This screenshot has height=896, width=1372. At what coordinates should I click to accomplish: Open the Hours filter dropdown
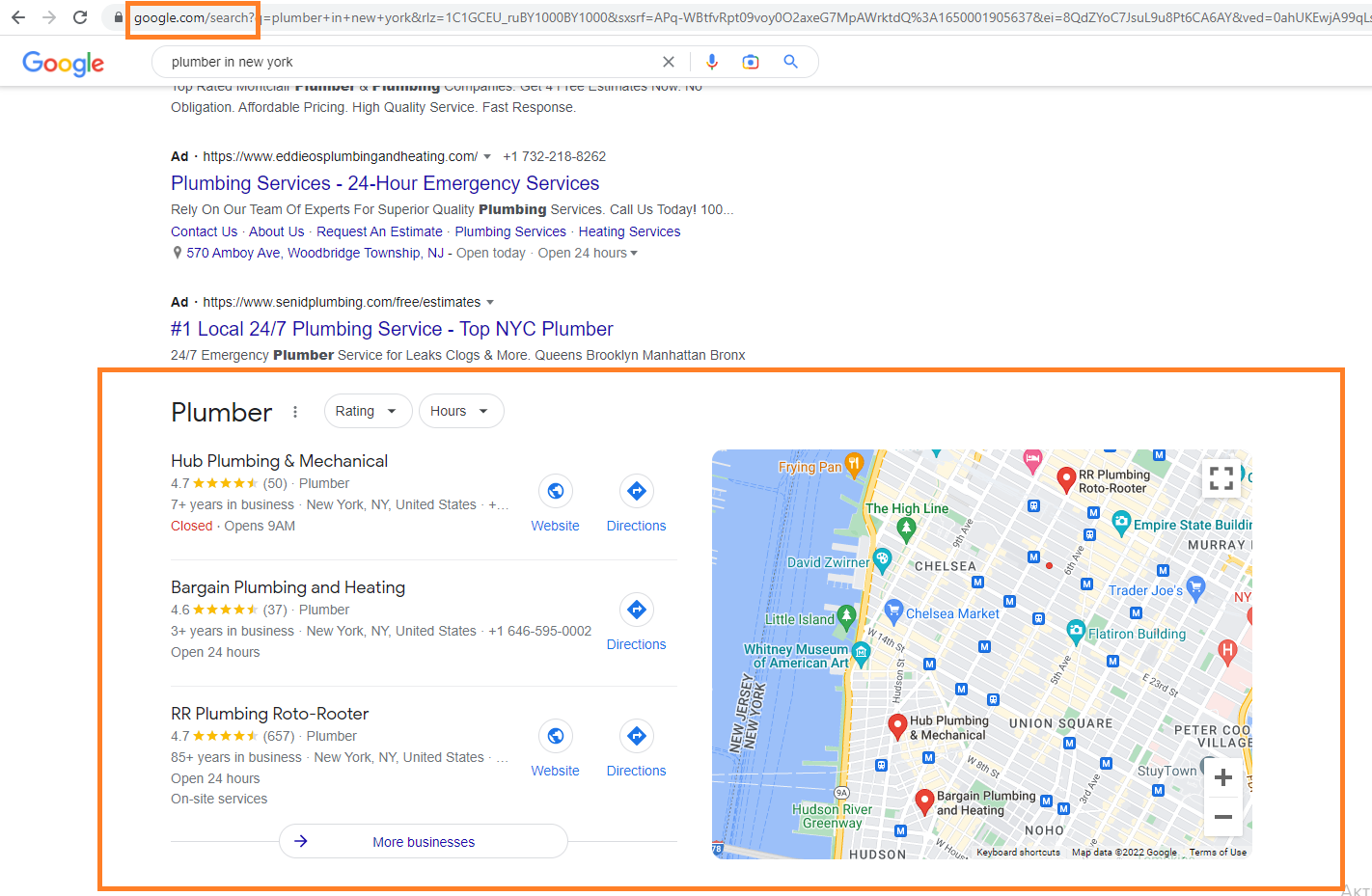click(x=461, y=411)
